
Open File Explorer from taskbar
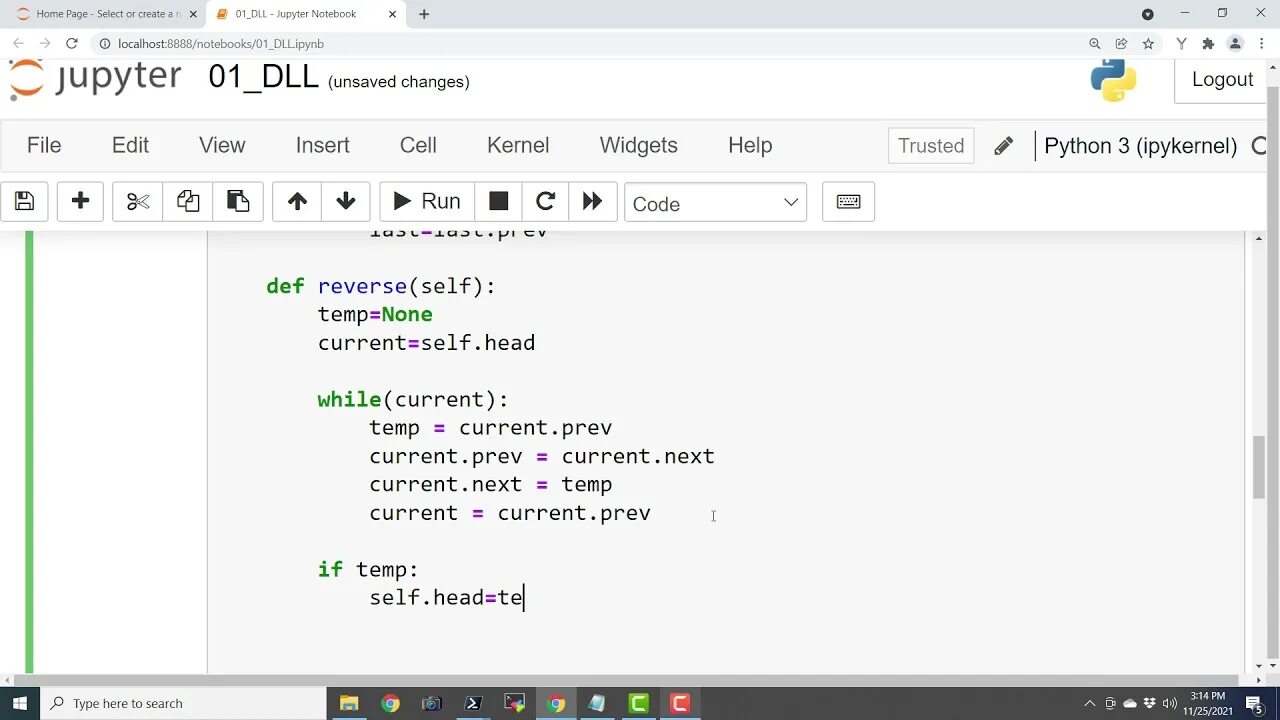[349, 703]
